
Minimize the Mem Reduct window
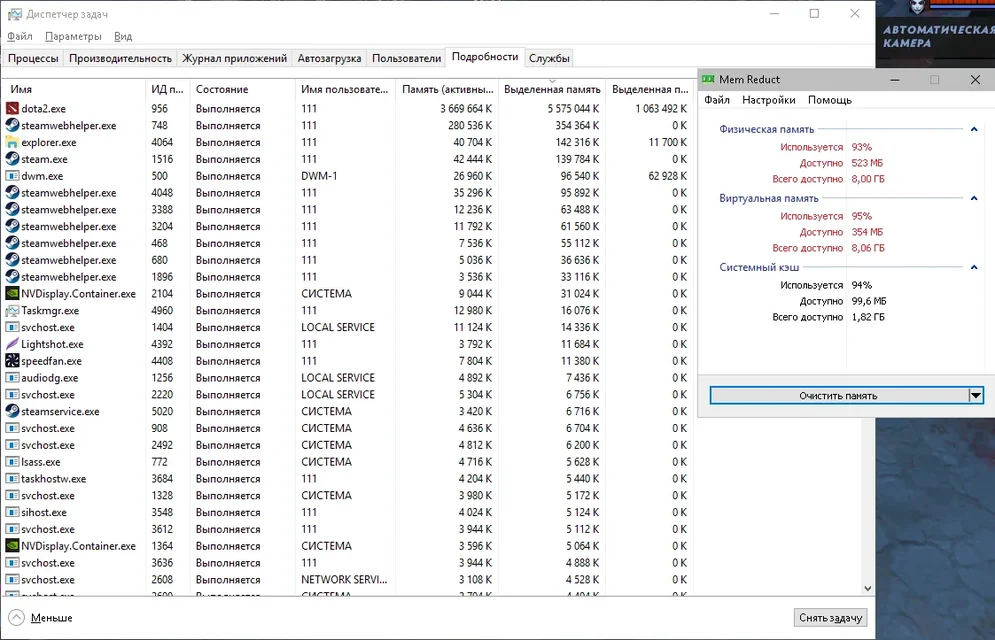pyautogui.click(x=895, y=79)
